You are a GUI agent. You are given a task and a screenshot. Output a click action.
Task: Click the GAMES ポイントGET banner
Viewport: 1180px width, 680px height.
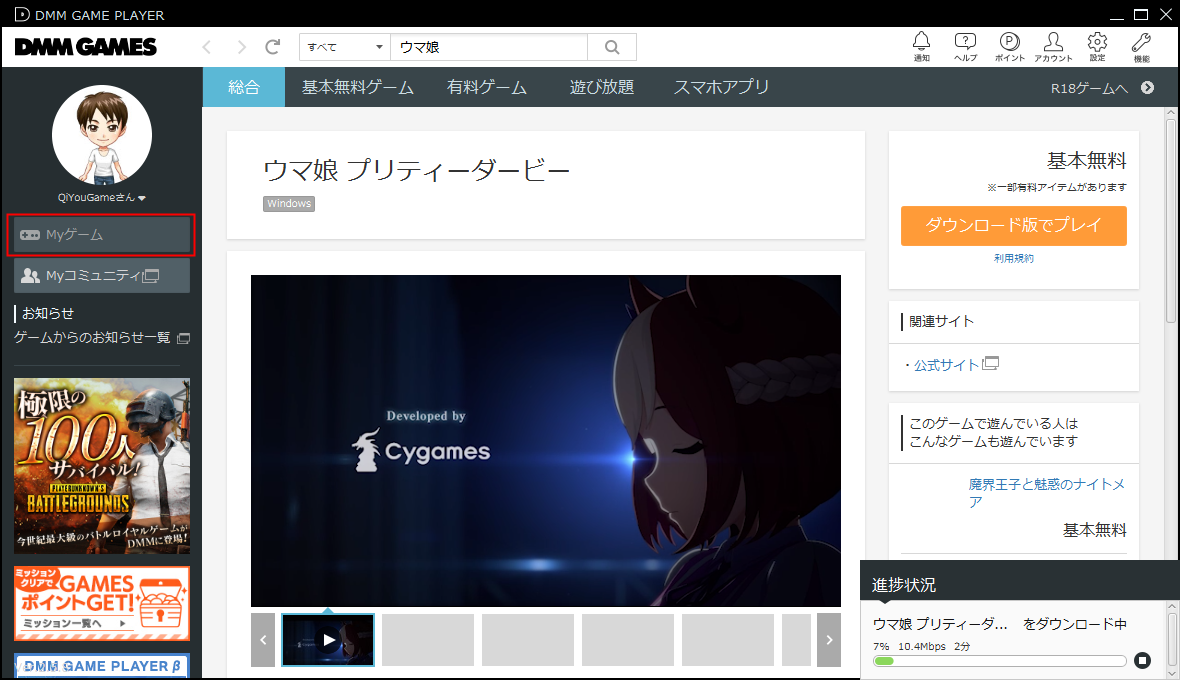[x=102, y=603]
